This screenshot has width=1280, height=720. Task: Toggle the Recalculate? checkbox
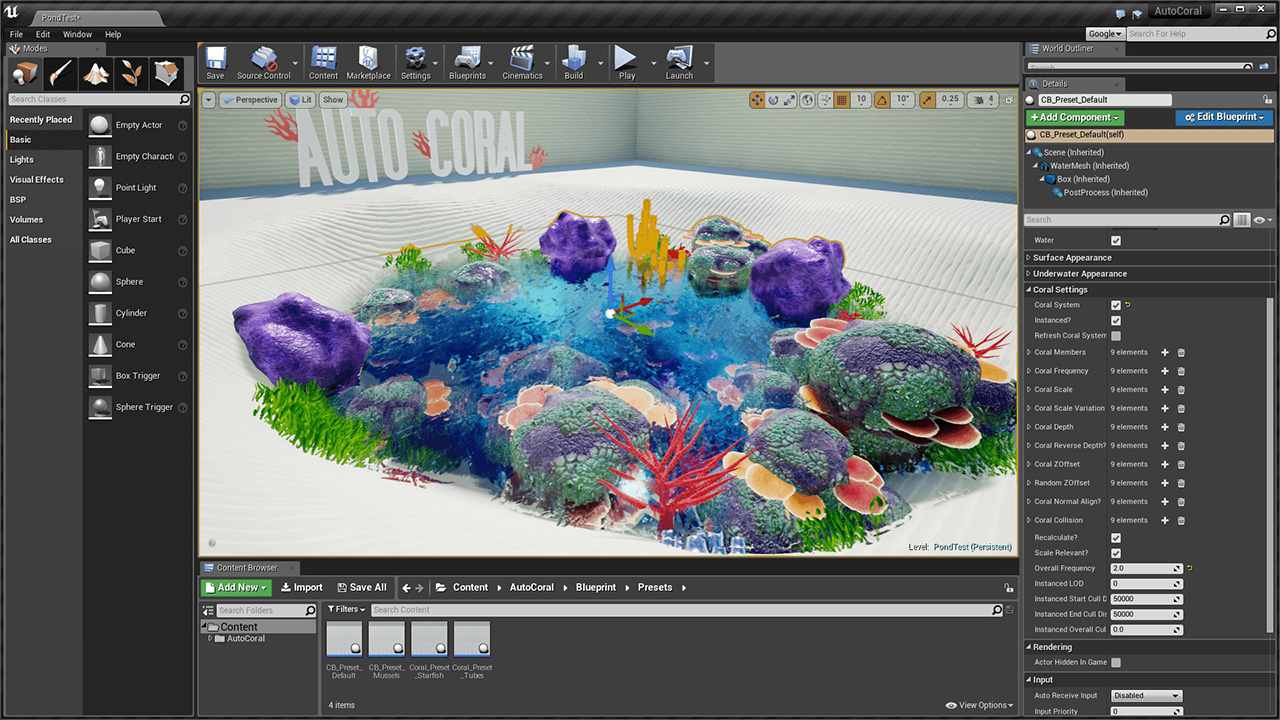(x=1116, y=538)
